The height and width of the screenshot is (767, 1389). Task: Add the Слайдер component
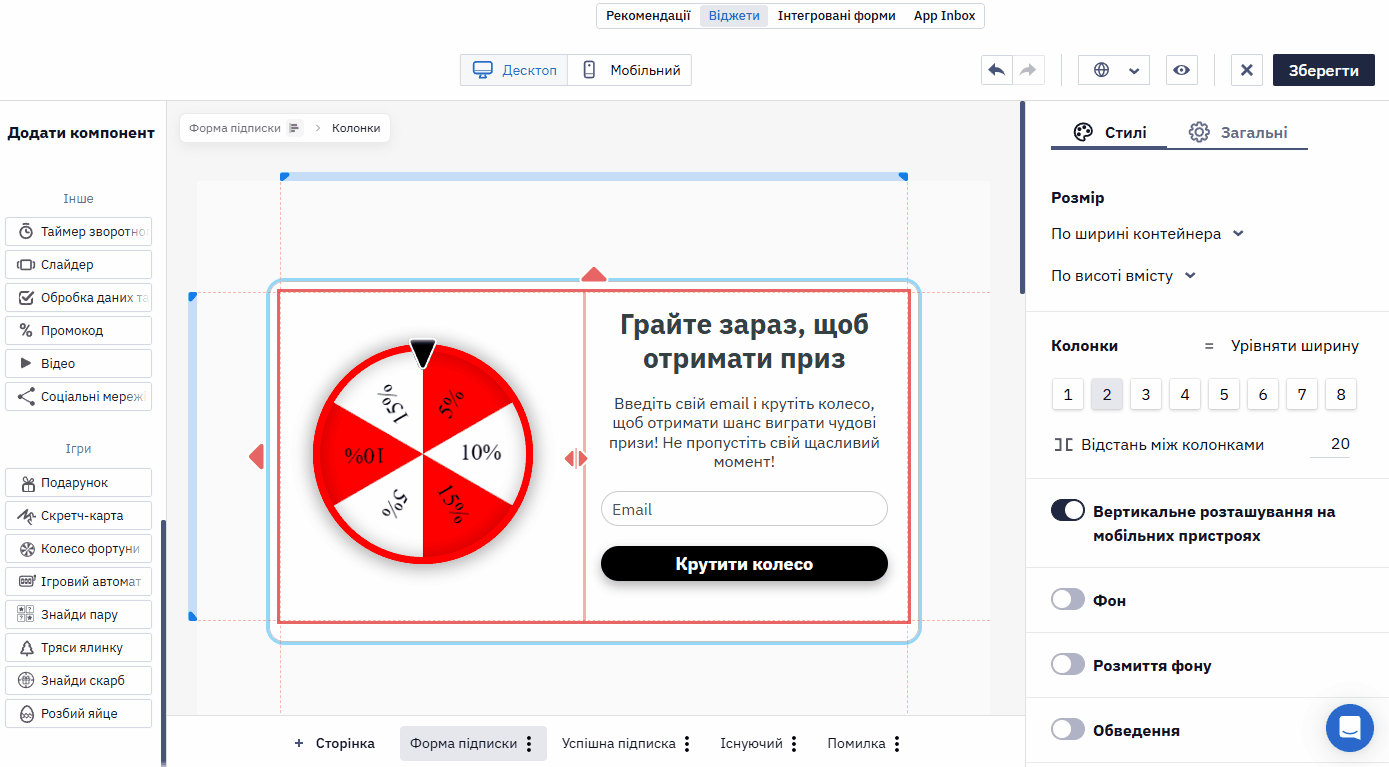(79, 264)
